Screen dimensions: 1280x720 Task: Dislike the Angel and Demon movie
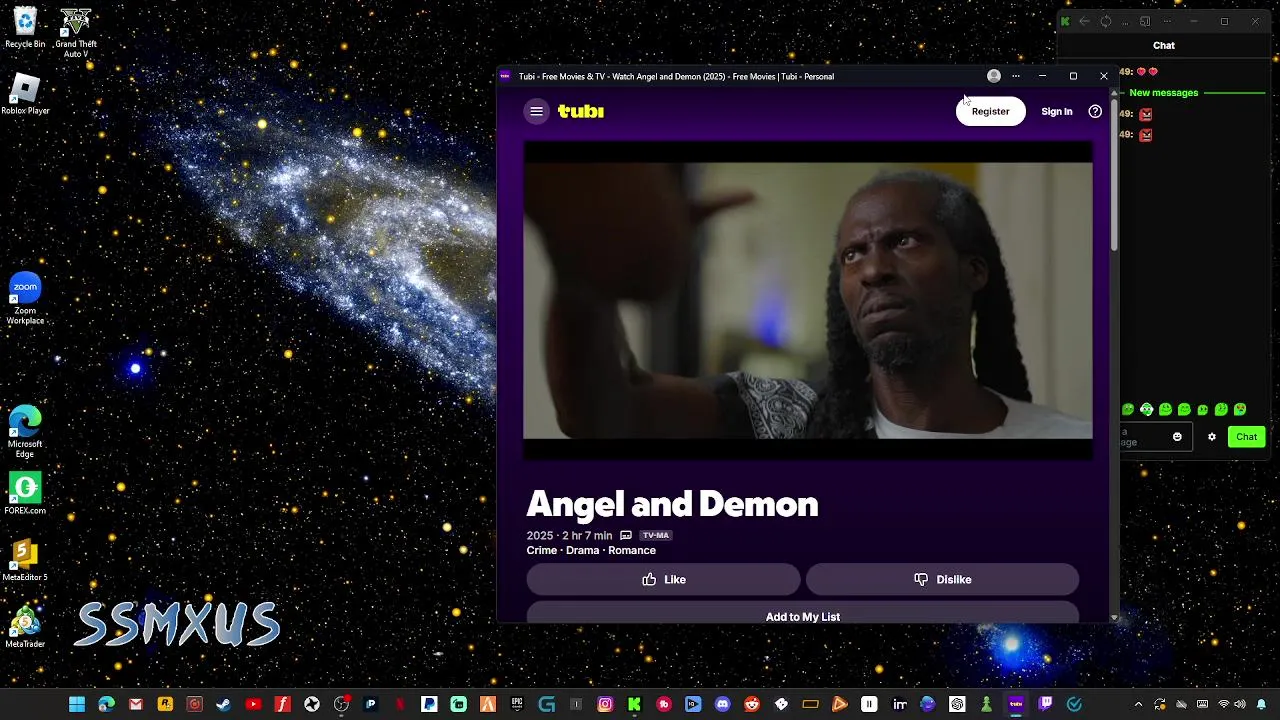tap(942, 579)
